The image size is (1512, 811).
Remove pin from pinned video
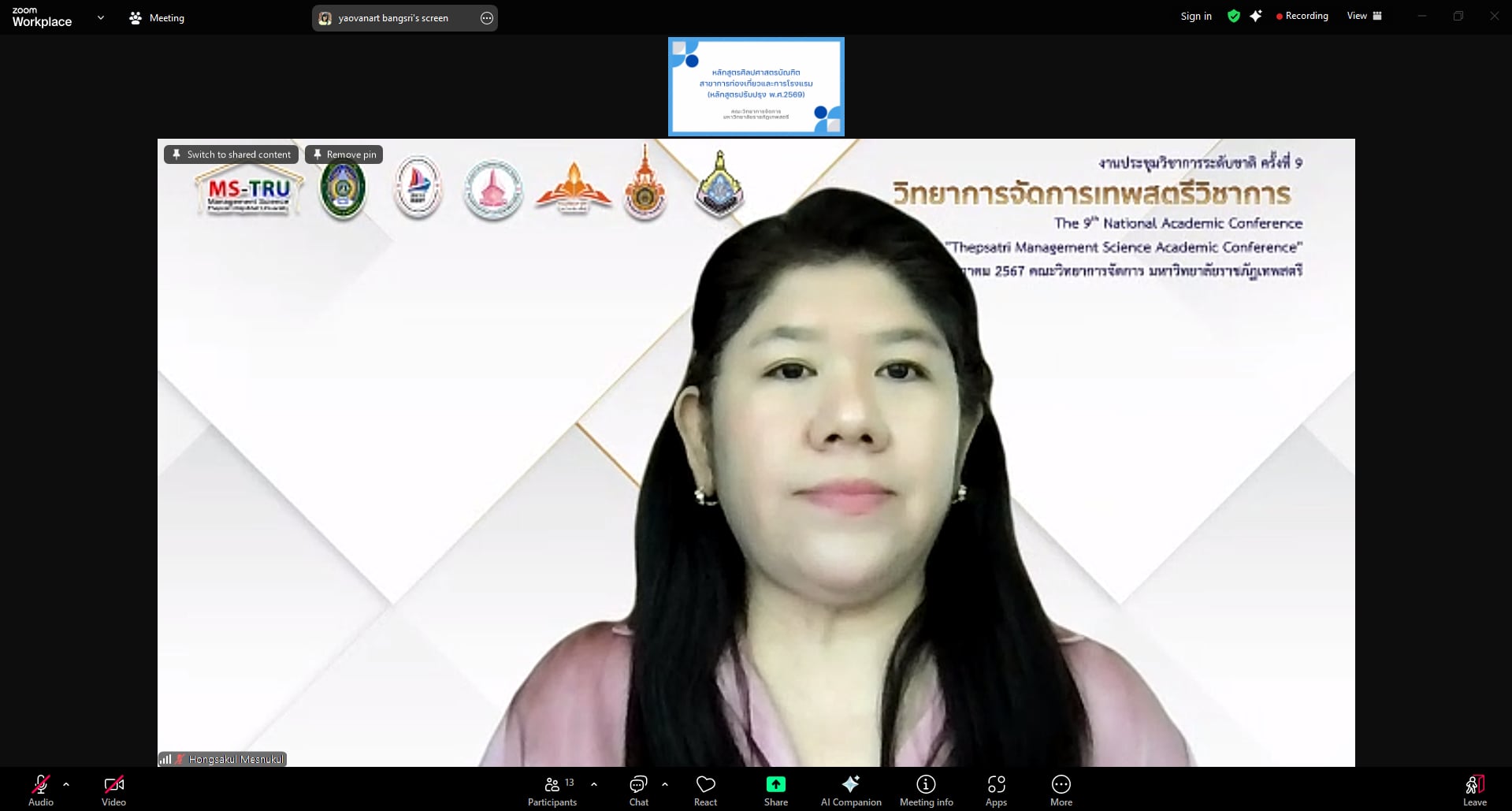click(344, 154)
